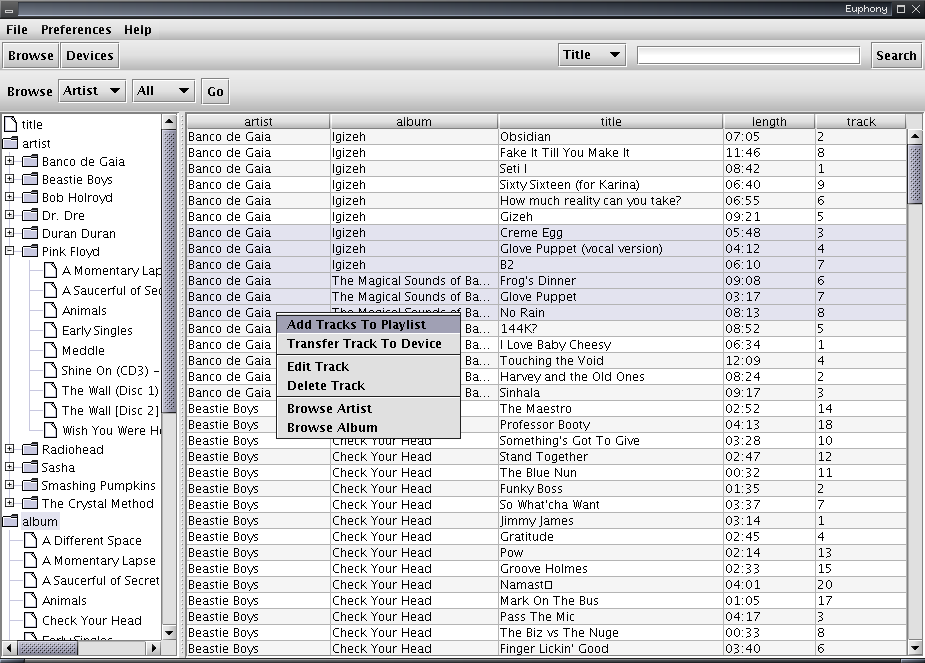The width and height of the screenshot is (925, 663).
Task: Click the album folder icon in tree
Action: 11,521
